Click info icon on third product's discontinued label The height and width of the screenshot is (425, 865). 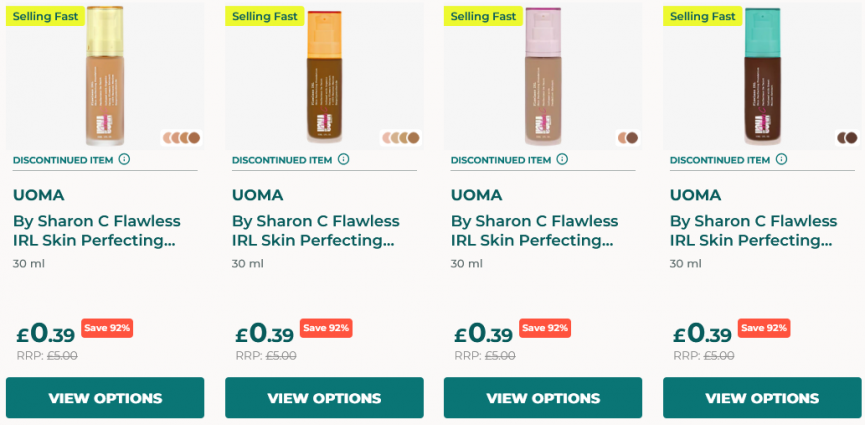(563, 159)
